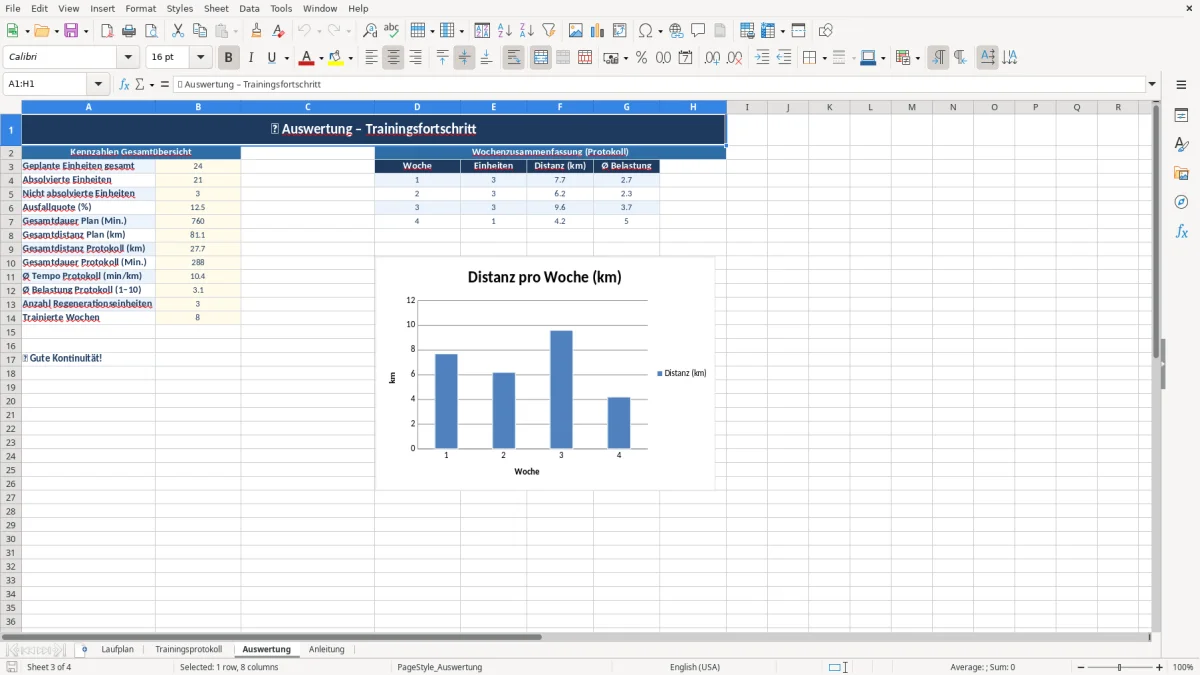Insert a comment
Viewport: 1200px width, 675px height.
point(698,31)
